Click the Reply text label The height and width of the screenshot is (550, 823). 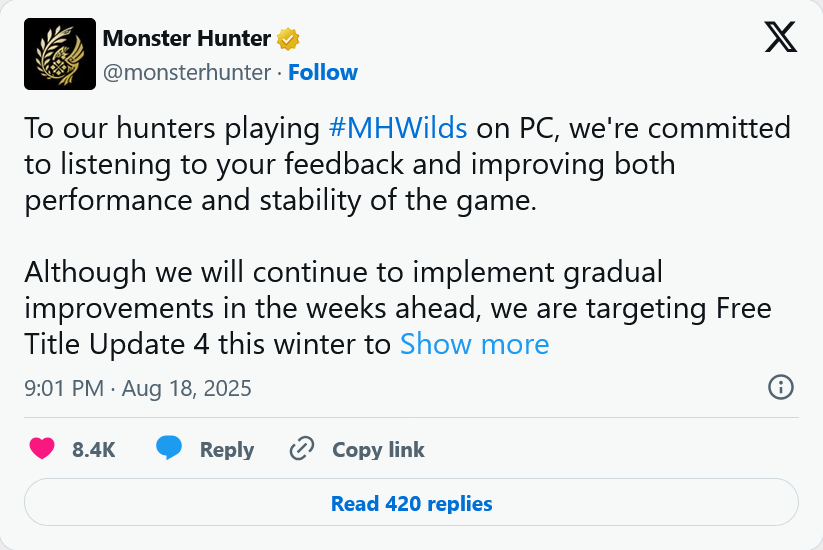point(227,450)
